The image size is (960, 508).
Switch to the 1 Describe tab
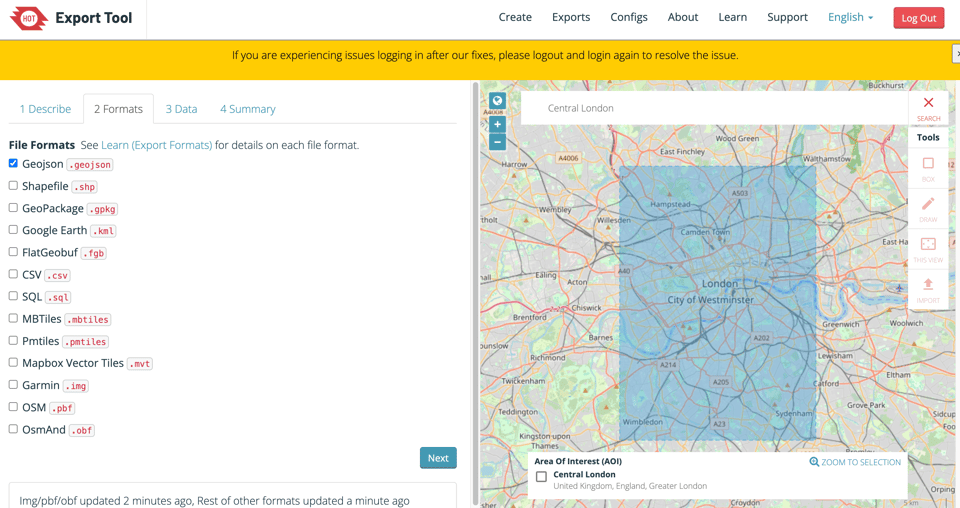pyautogui.click(x=45, y=109)
